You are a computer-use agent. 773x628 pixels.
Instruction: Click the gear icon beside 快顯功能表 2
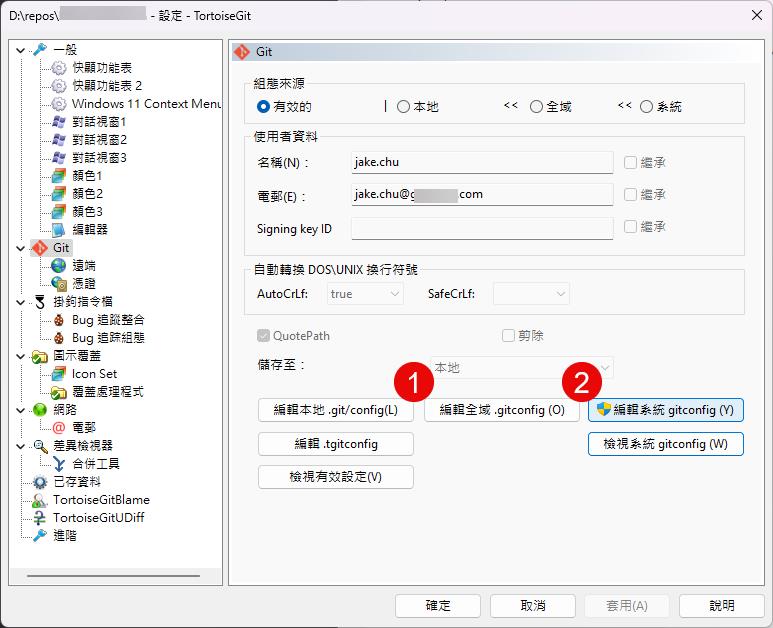59,86
